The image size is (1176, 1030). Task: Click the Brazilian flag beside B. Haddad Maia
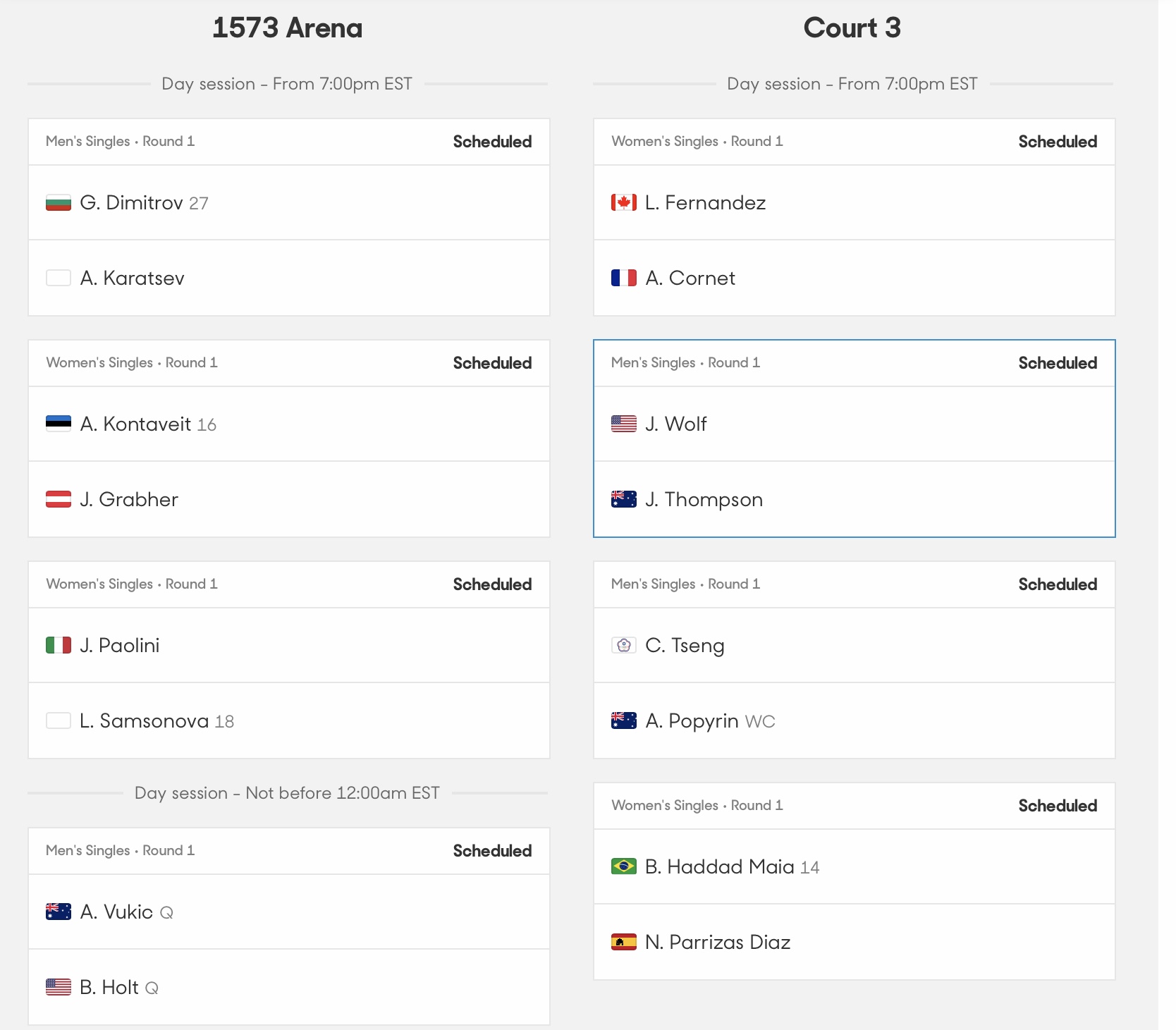click(x=624, y=866)
